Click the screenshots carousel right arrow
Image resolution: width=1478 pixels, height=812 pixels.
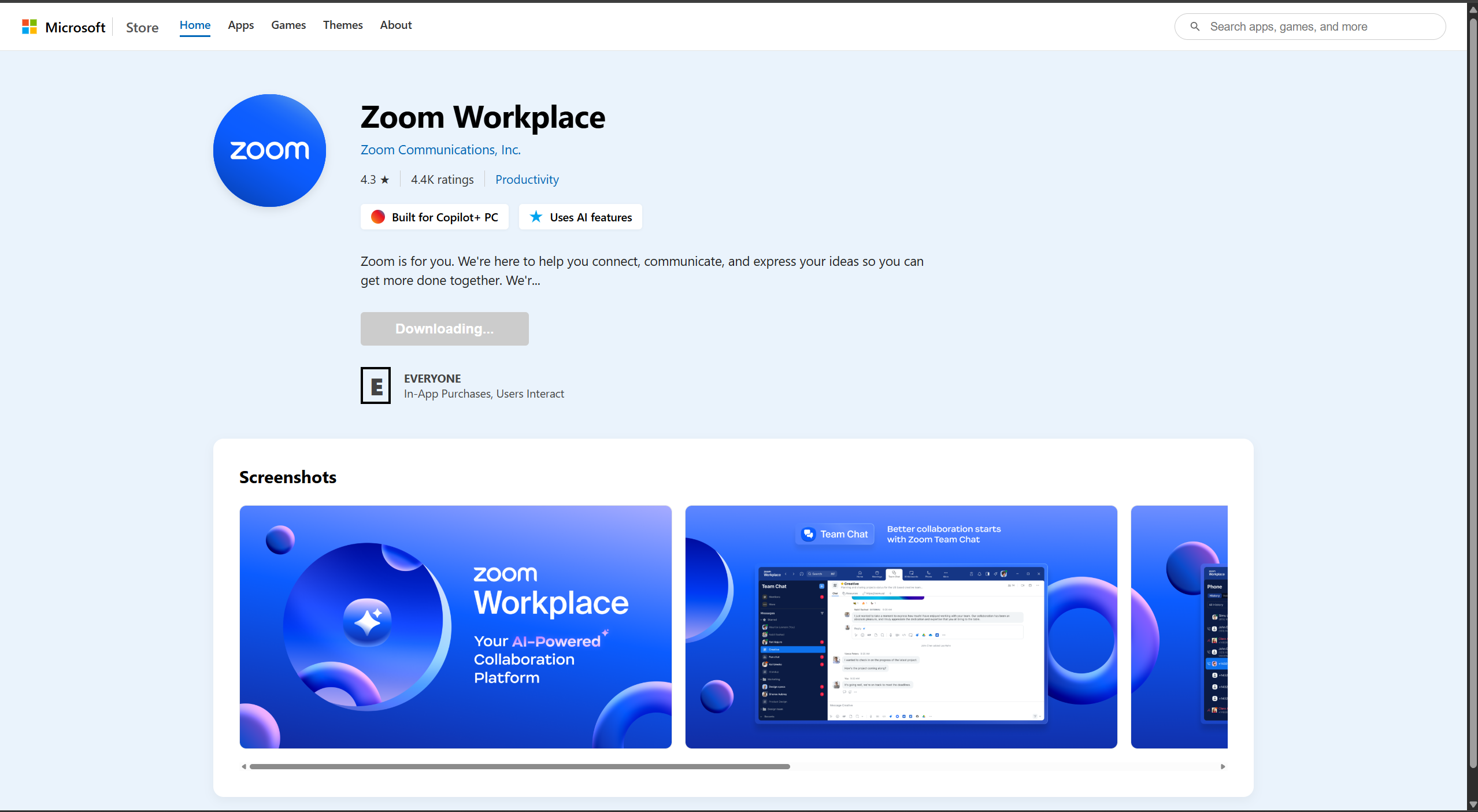[x=1223, y=767]
